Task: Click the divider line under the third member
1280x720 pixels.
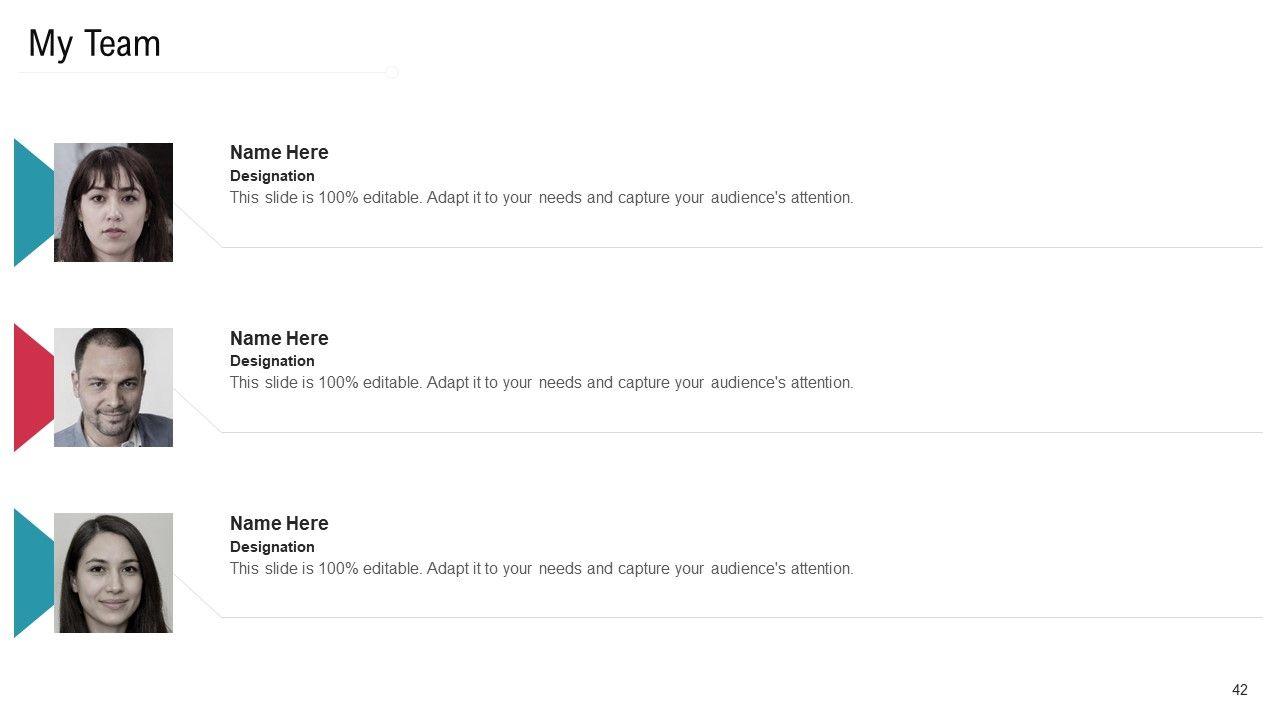Action: tap(740, 617)
